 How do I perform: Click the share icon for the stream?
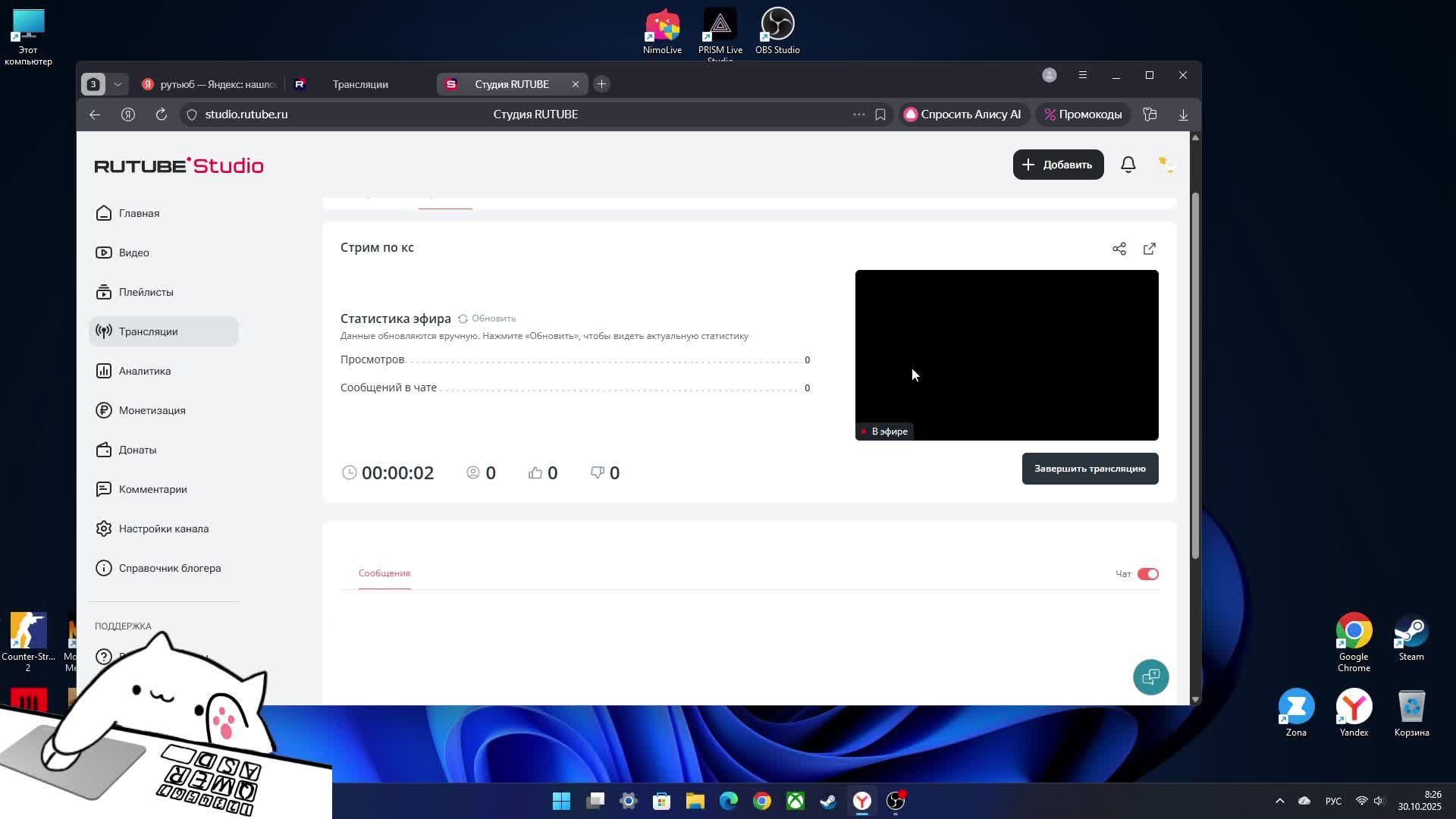1119,249
